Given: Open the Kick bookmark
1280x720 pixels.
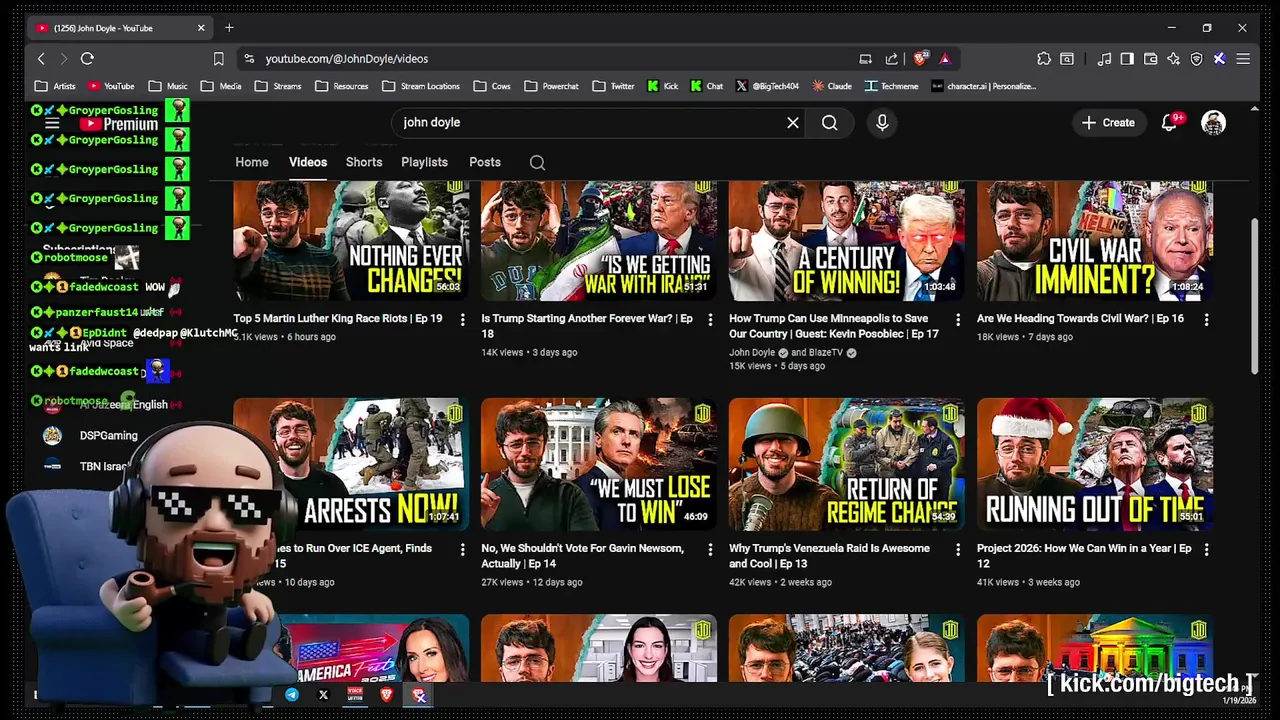Looking at the screenshot, I should click(662, 86).
